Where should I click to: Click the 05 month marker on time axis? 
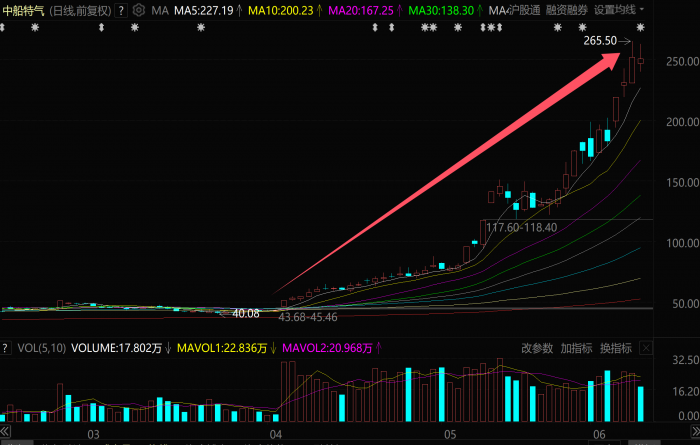tap(450, 434)
